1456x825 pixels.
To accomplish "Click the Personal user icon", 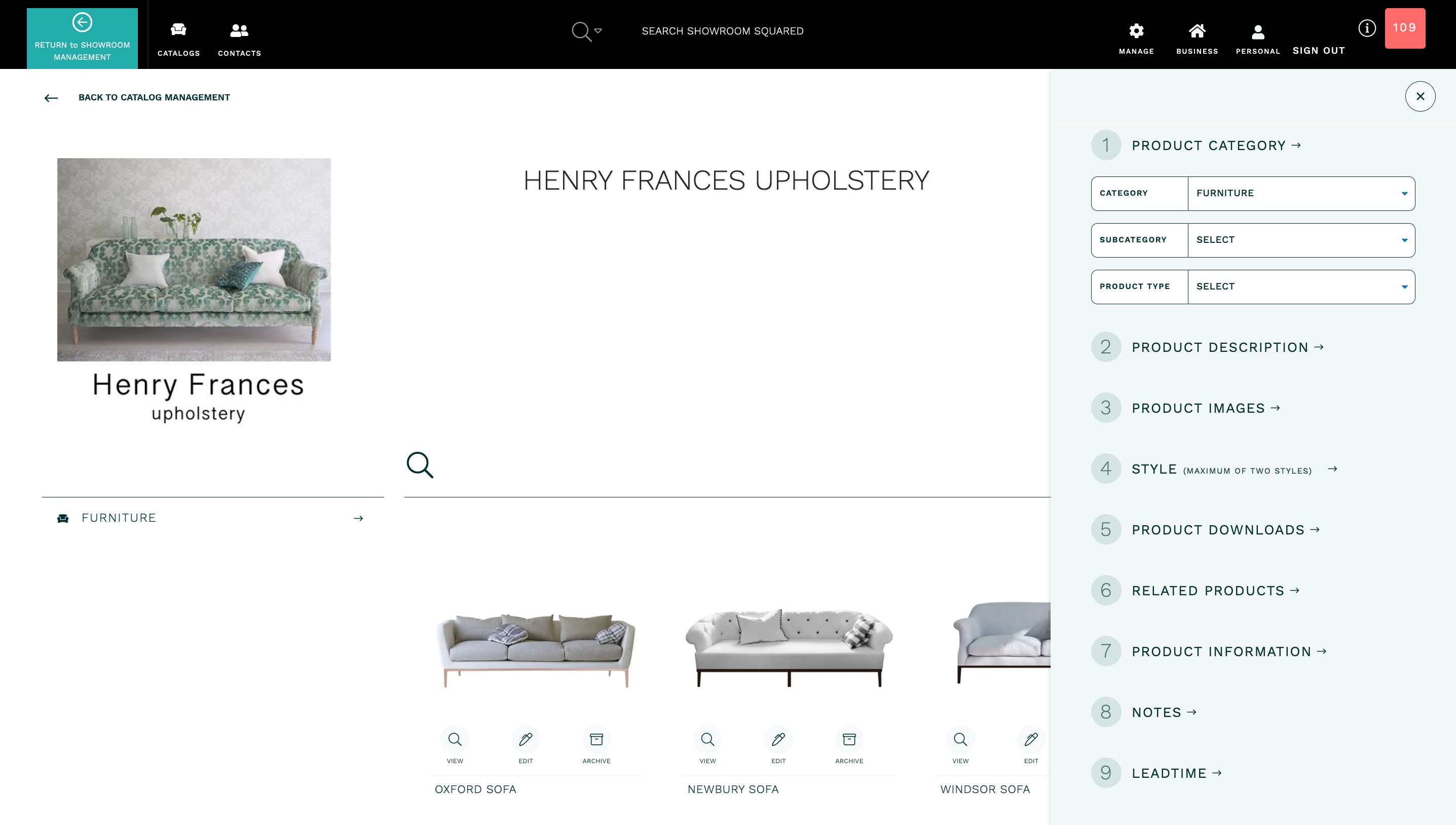I will pyautogui.click(x=1257, y=32).
